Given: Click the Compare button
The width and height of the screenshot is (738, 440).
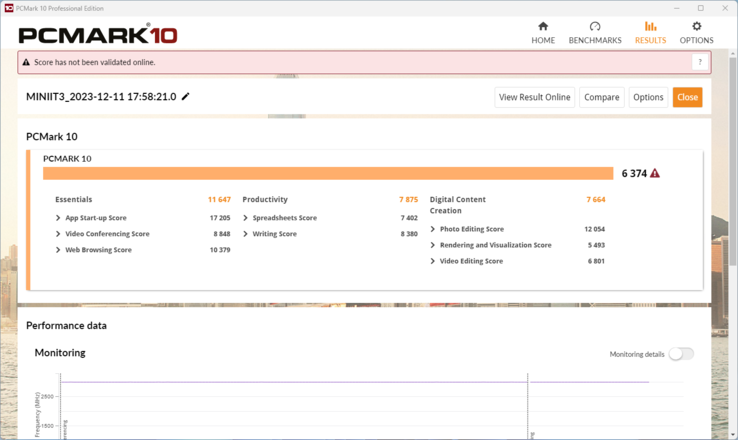Looking at the screenshot, I should pos(602,97).
